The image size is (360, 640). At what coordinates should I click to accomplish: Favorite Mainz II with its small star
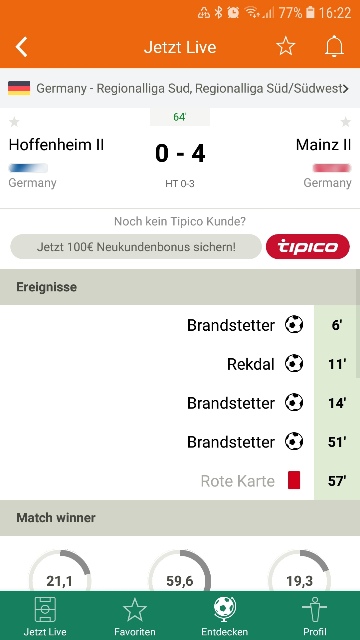[346, 122]
